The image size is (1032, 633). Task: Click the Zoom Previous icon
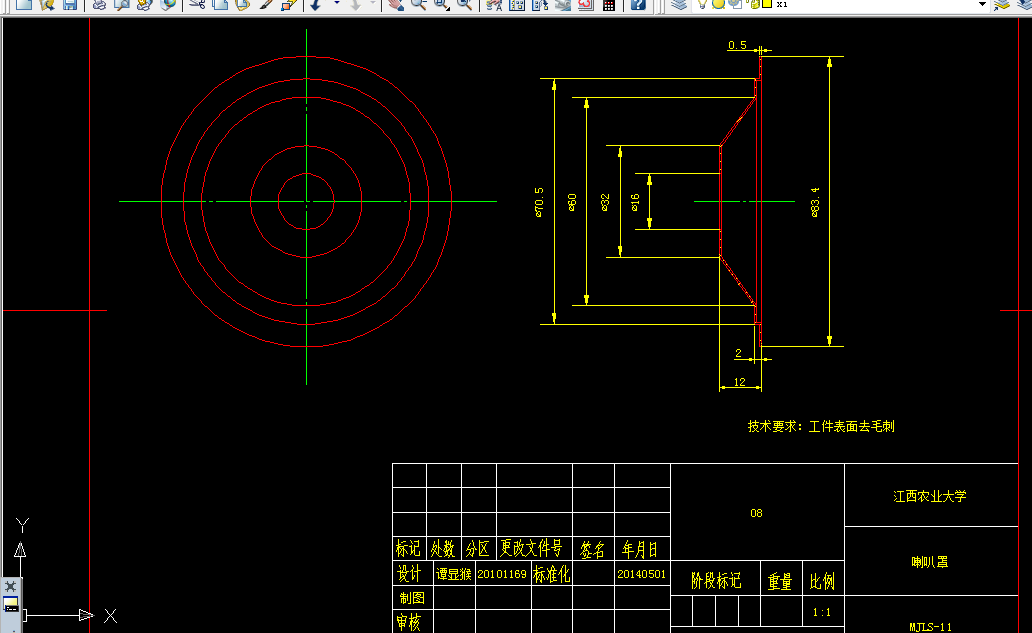tap(464, 5)
